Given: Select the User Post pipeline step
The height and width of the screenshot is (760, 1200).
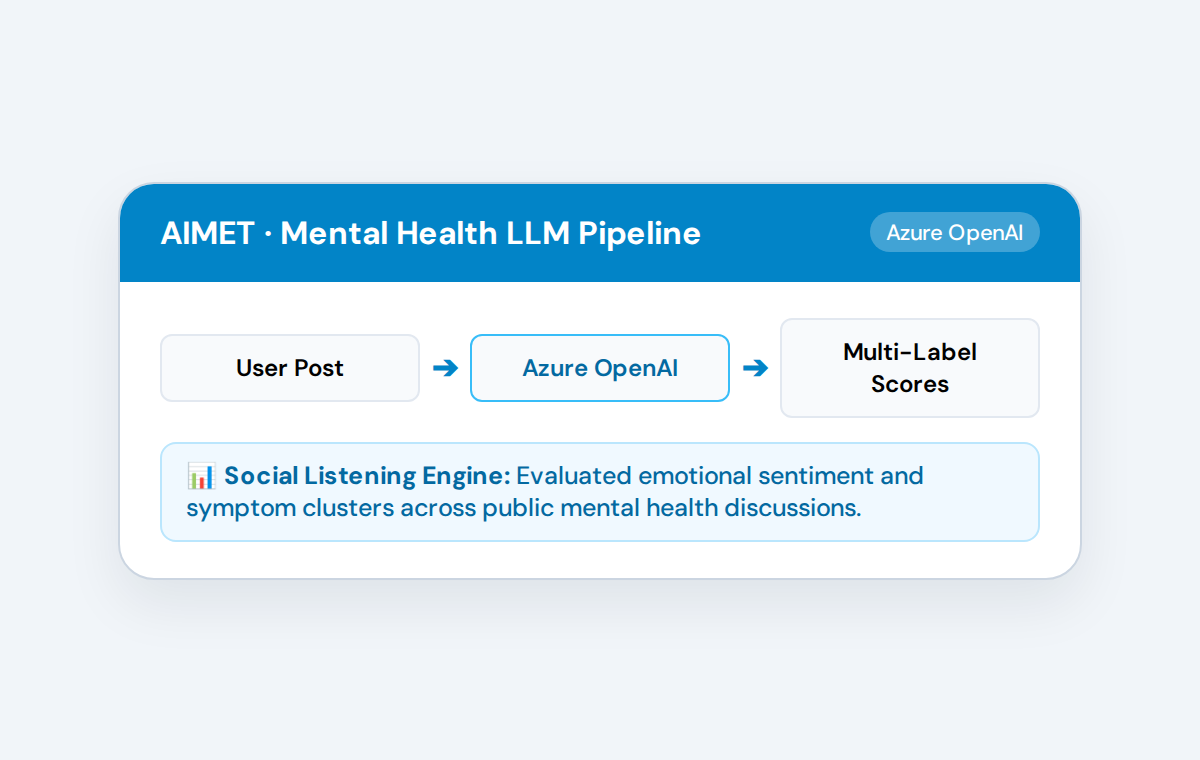Looking at the screenshot, I should tap(290, 368).
